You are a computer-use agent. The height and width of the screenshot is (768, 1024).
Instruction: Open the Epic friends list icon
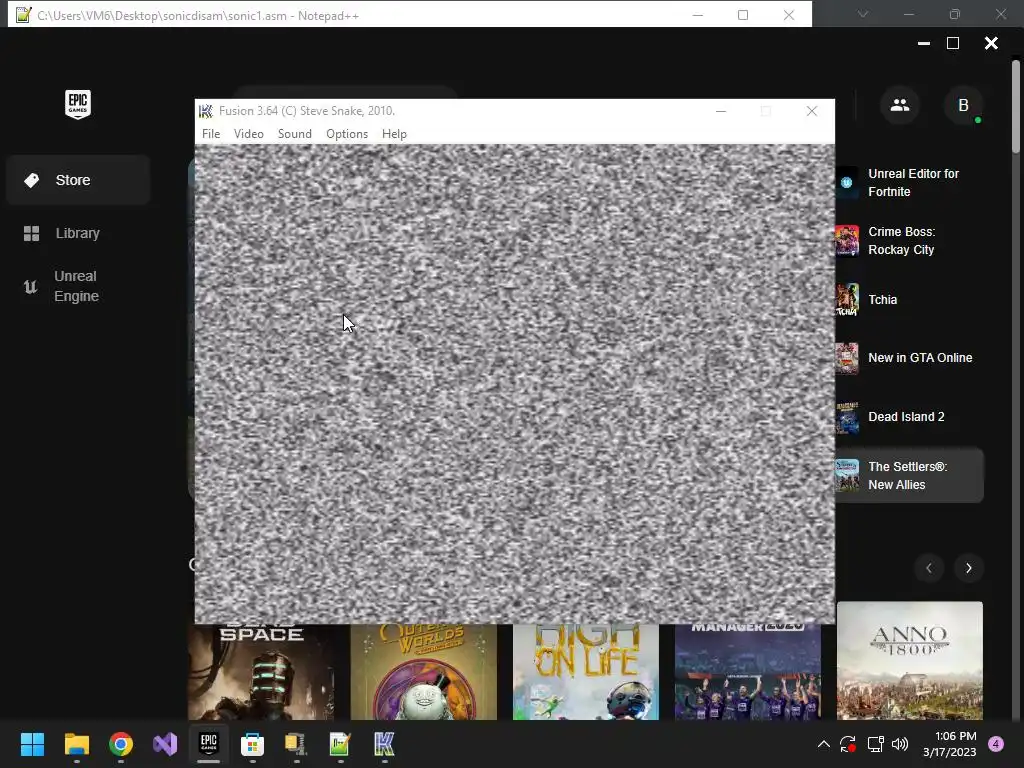[x=900, y=104]
